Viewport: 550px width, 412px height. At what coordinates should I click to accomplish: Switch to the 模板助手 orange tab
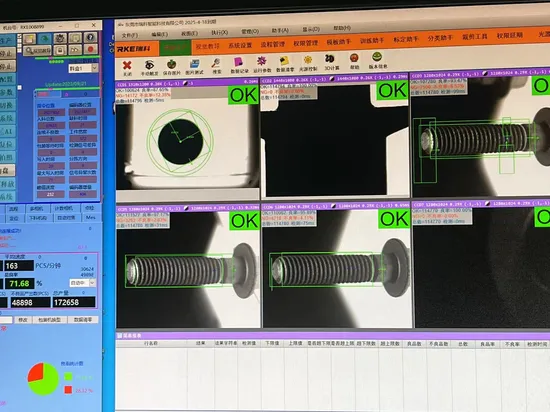point(338,42)
